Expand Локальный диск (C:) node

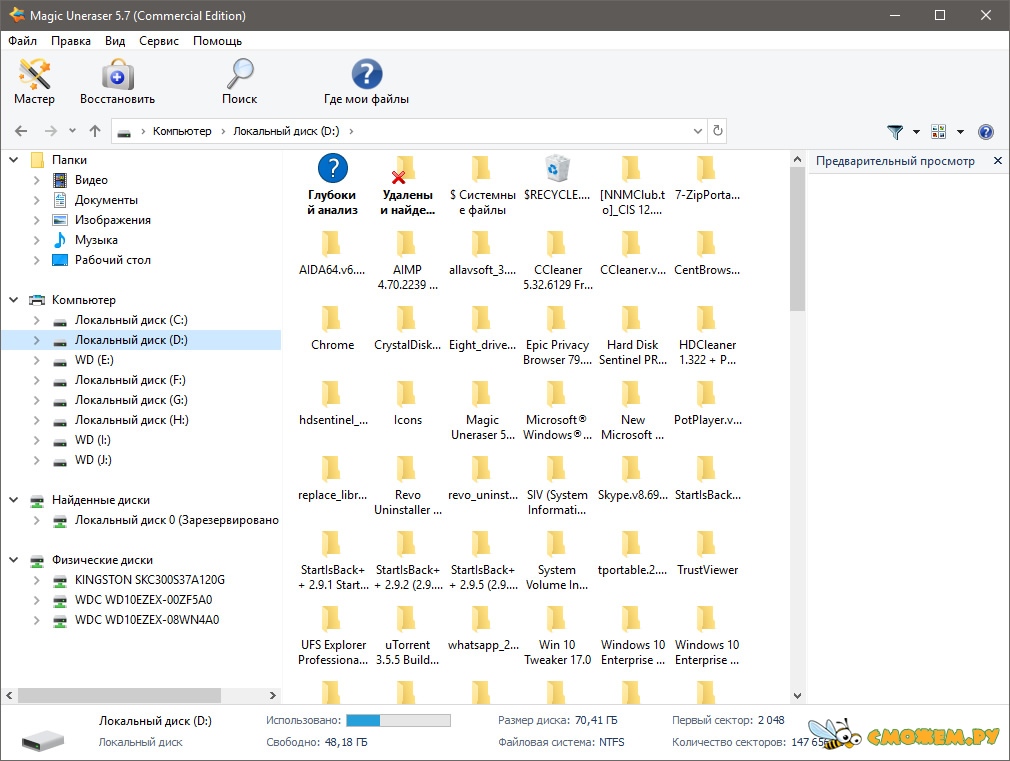(37, 320)
